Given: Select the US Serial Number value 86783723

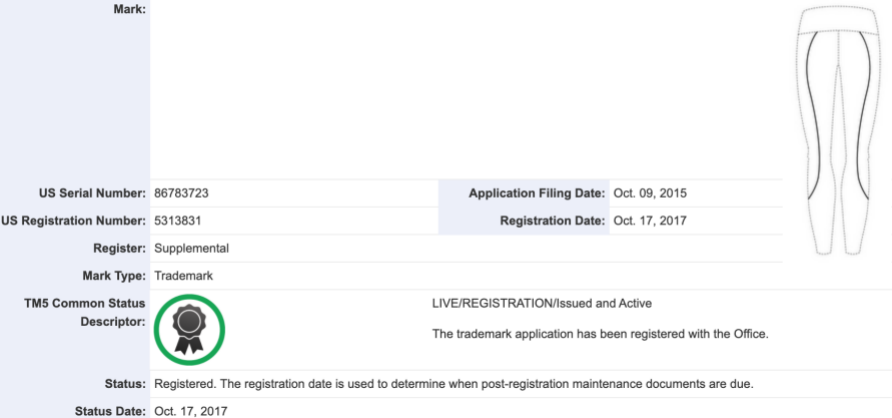Looking at the screenshot, I should pyautogui.click(x=181, y=193).
